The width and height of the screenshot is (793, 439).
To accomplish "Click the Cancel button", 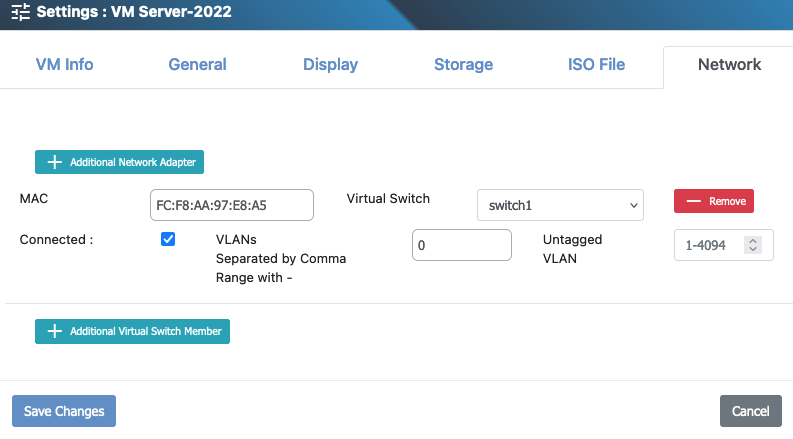I will (750, 411).
